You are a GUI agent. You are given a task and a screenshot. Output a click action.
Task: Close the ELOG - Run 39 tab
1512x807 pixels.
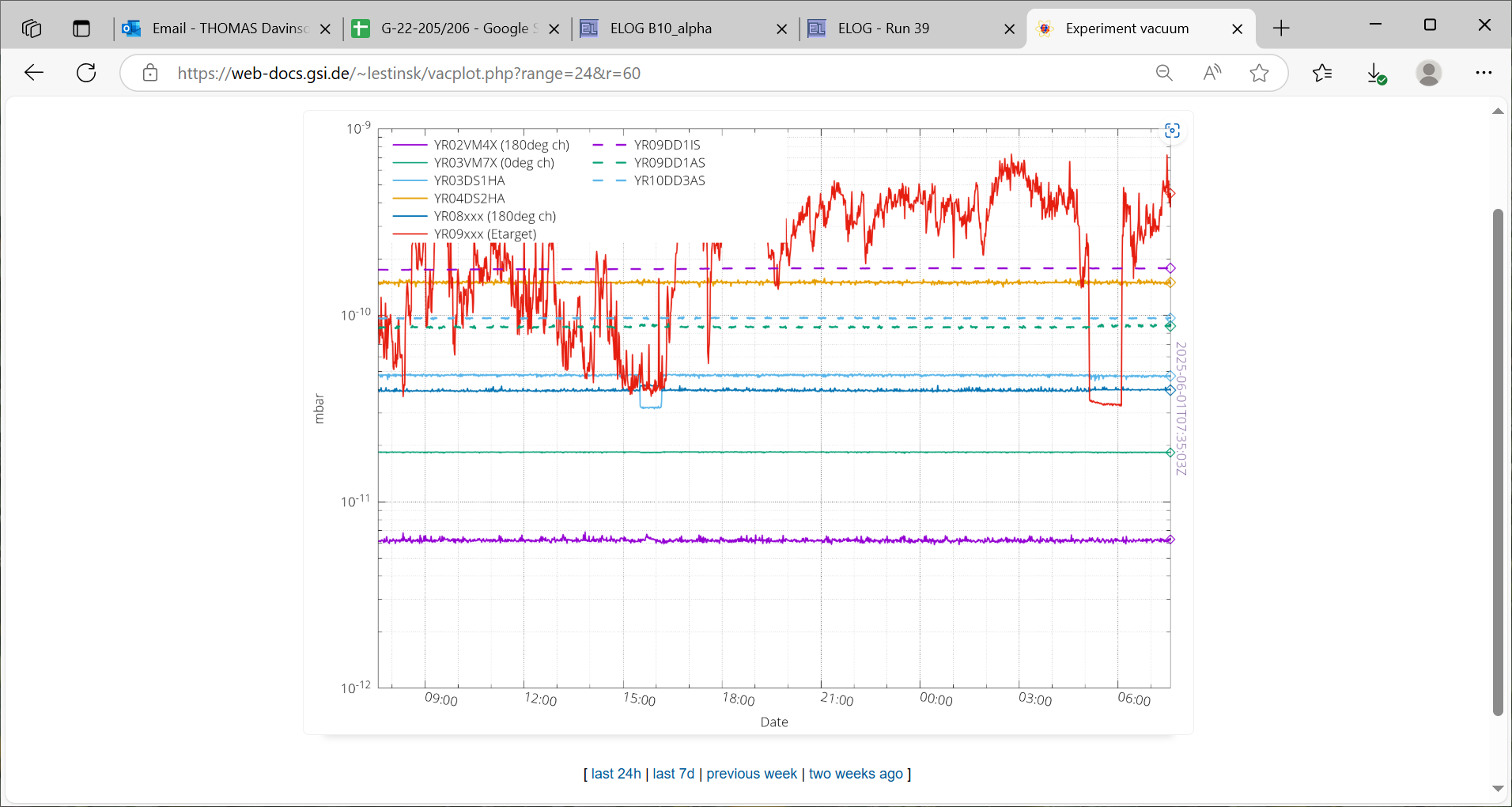(x=1009, y=29)
